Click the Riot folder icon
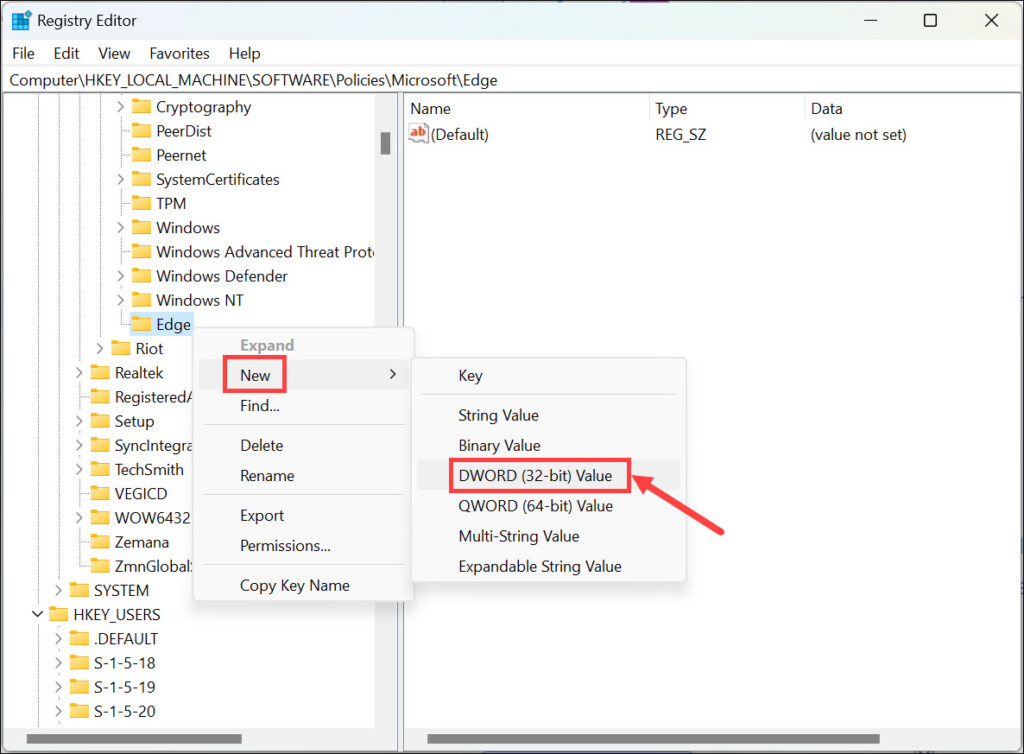This screenshot has height=754, width=1024. tap(121, 348)
